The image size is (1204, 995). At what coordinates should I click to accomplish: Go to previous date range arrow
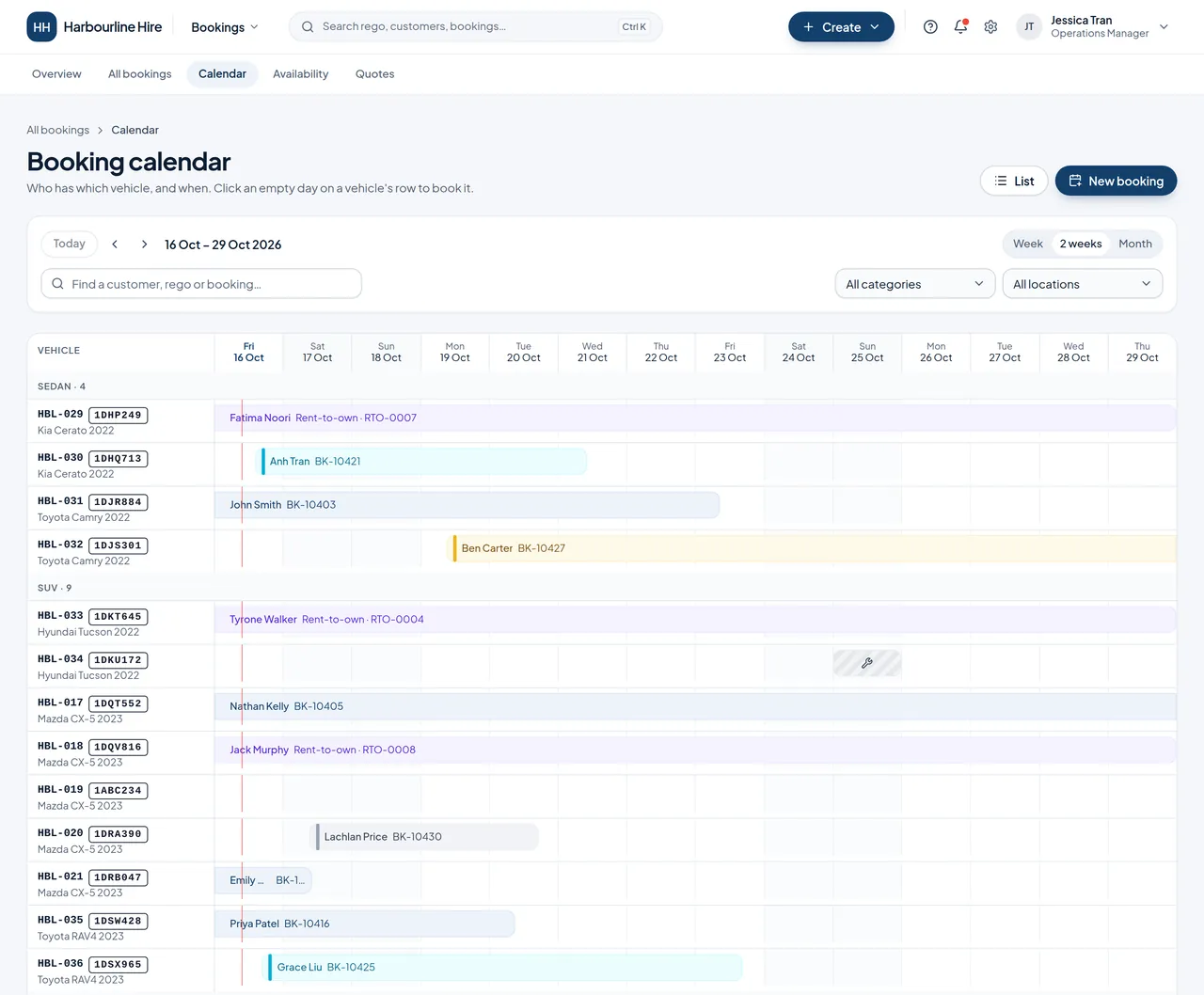[x=115, y=245]
